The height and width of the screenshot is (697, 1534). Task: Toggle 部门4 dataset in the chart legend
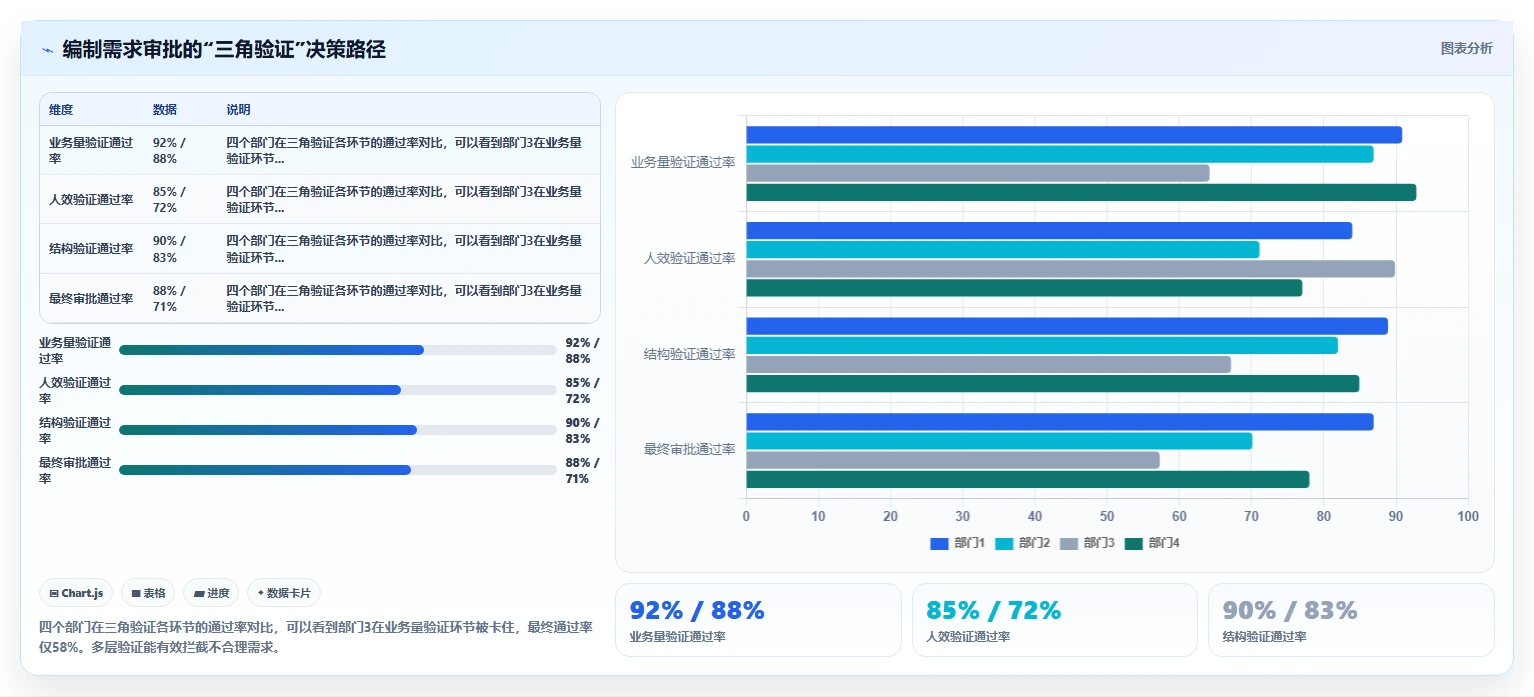[1153, 543]
